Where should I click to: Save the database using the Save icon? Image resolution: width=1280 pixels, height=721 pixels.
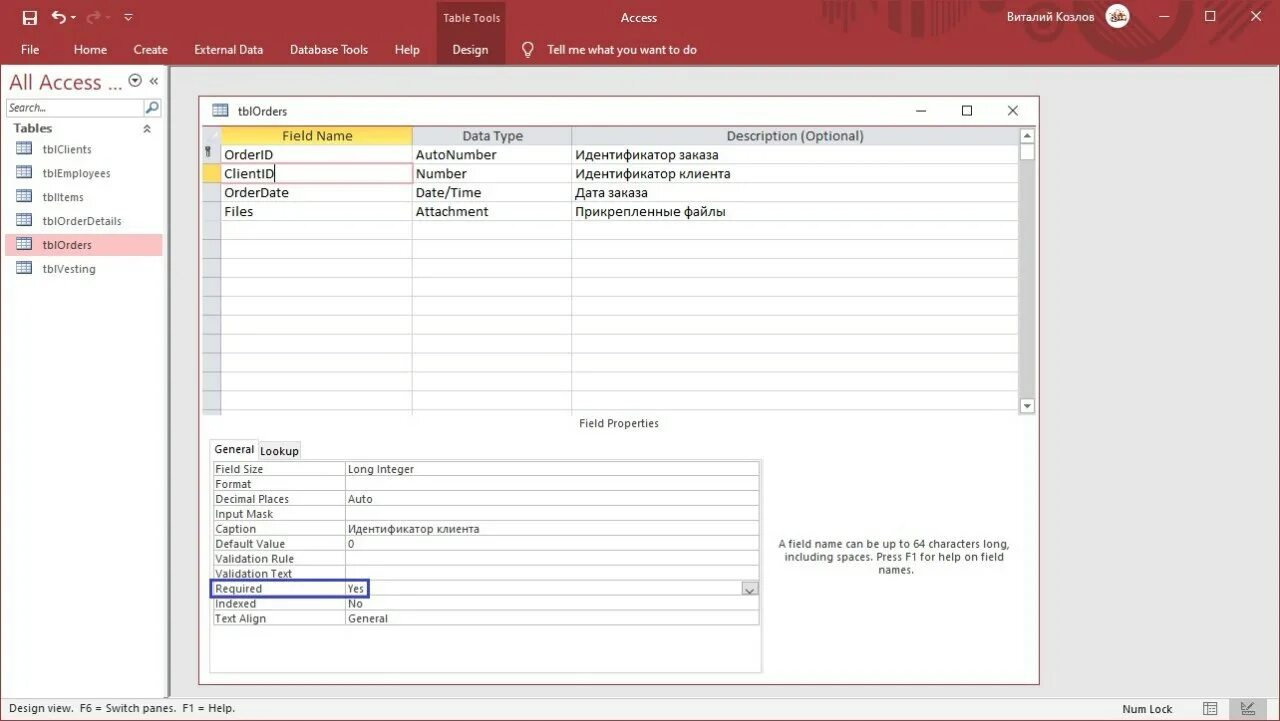(x=28, y=16)
